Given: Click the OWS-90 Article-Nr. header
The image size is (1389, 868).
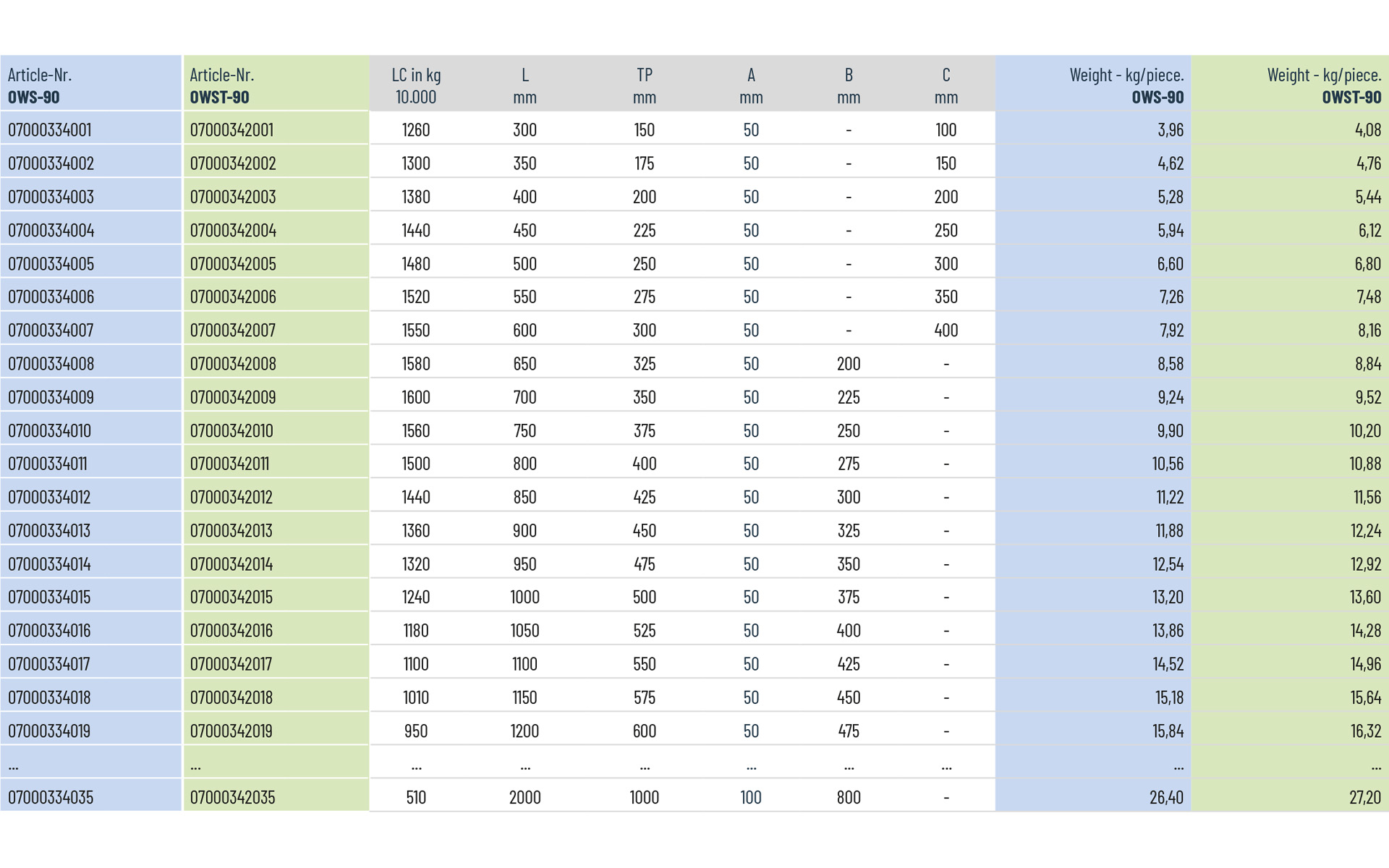Looking at the screenshot, I should point(40,85).
